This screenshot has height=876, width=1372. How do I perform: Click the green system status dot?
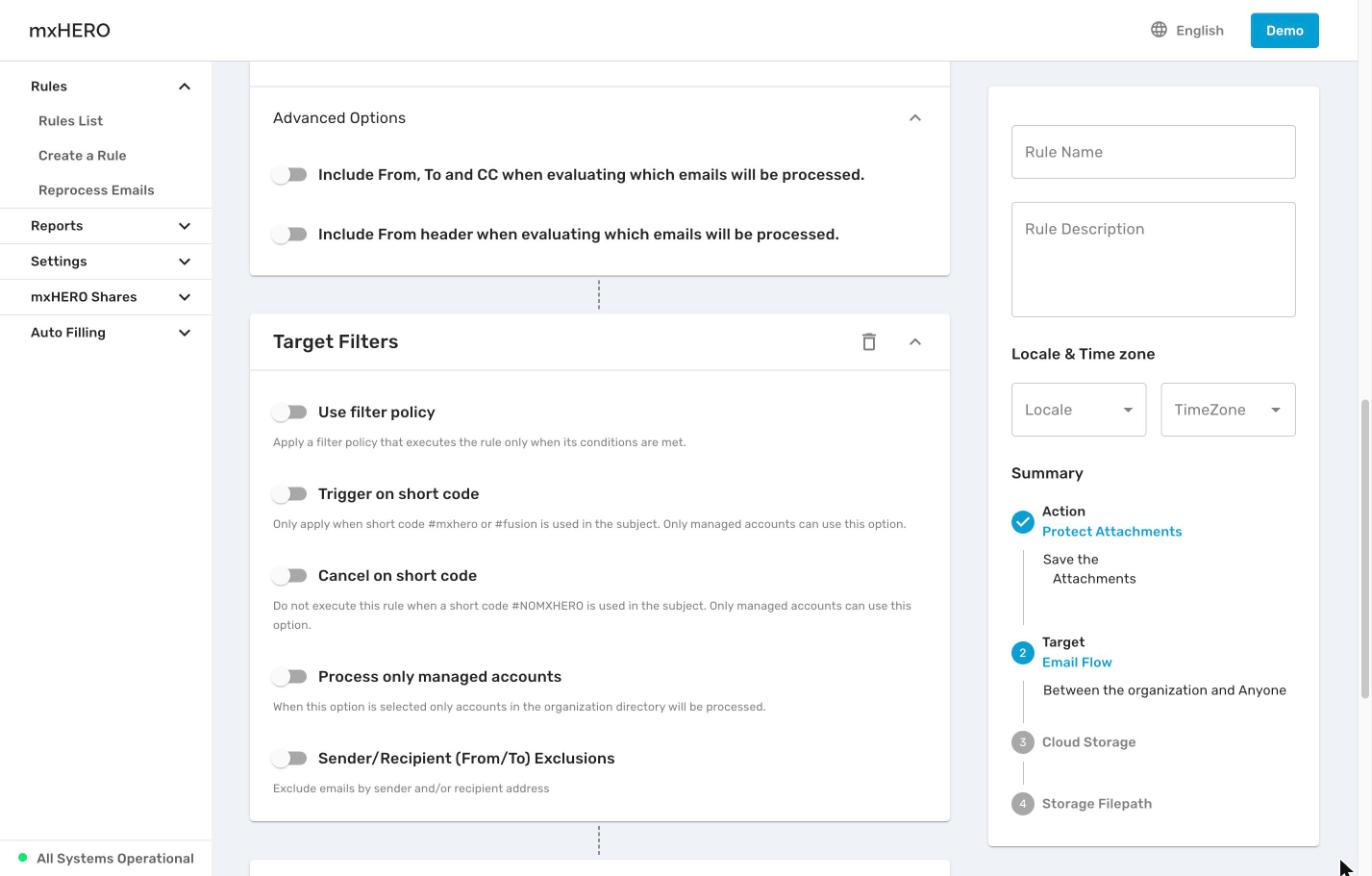tap(23, 858)
